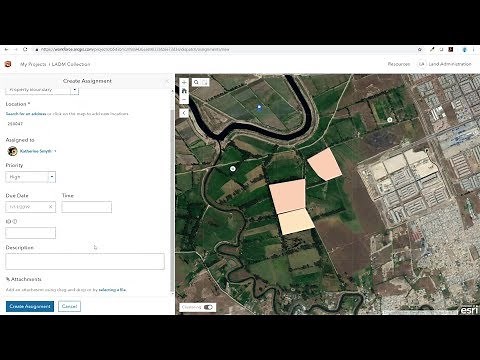Cancel the assignment creation
480x360 pixels.
[x=69, y=306]
